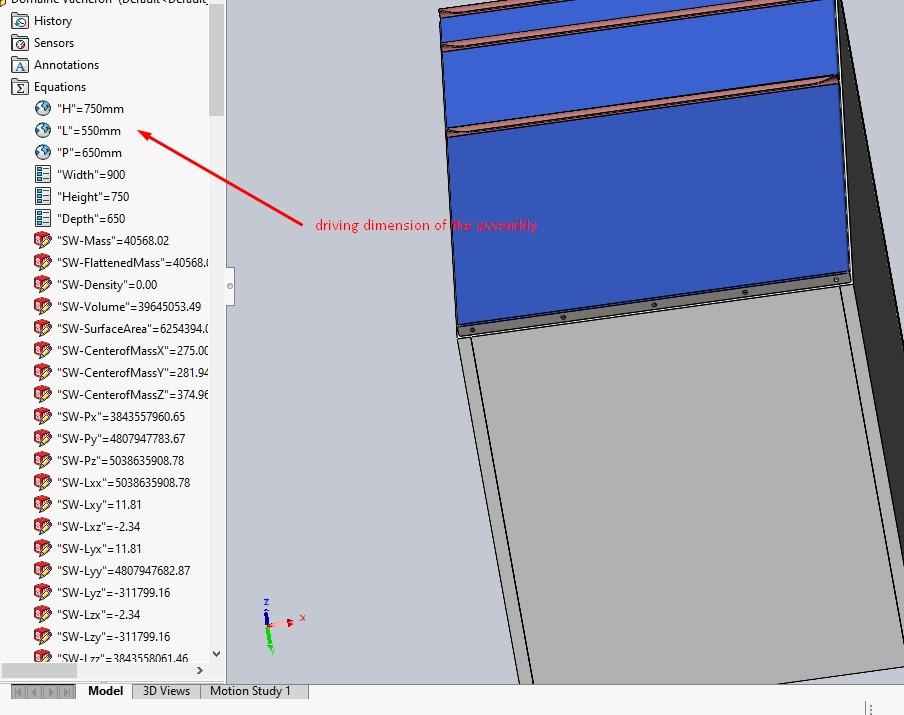904x715 pixels.
Task: Click the equation icon beside "Depth"=650
Action: pos(43,218)
